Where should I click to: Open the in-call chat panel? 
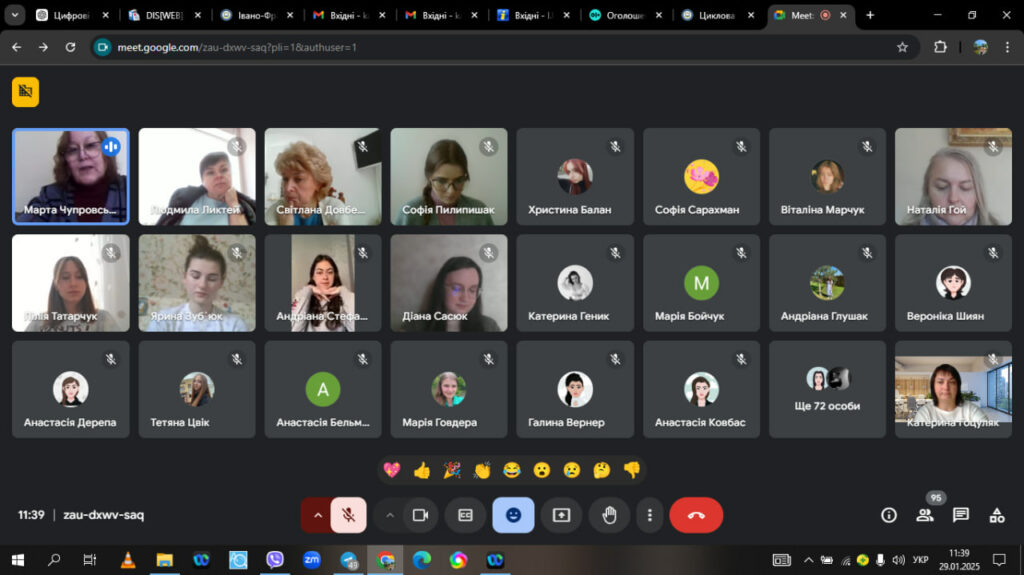[960, 515]
